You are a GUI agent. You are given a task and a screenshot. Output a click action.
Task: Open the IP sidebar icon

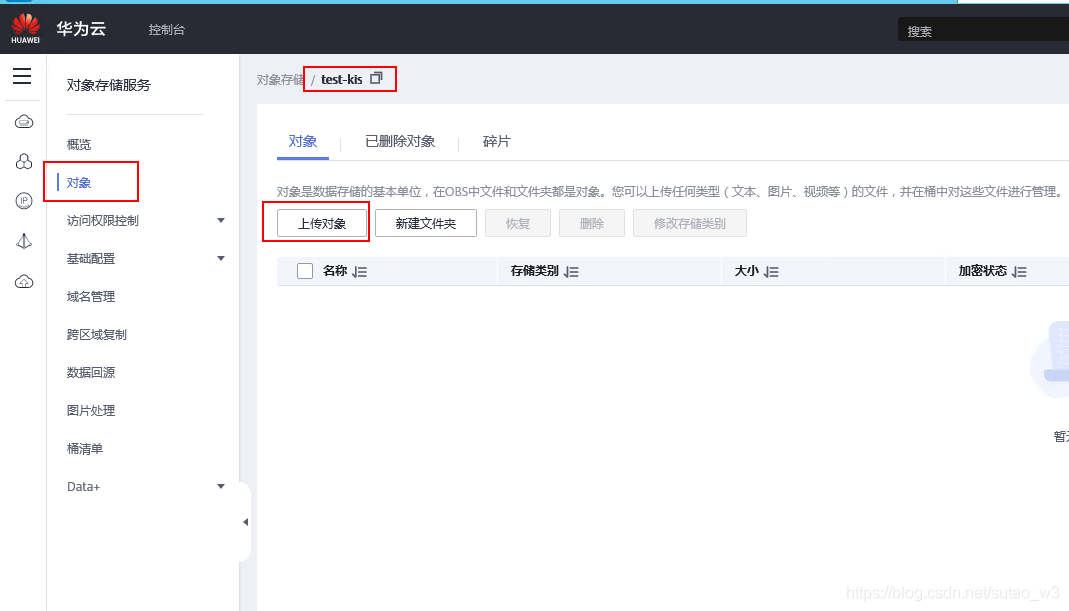click(x=24, y=200)
